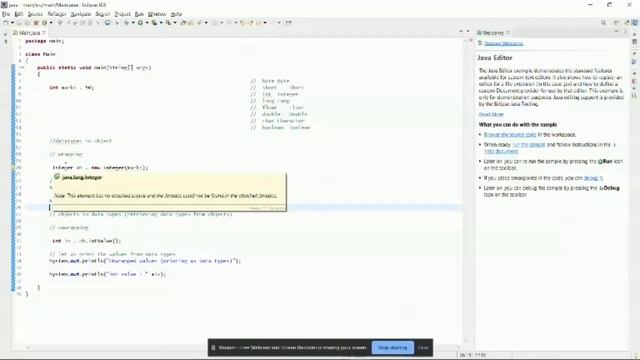The height and width of the screenshot is (360, 640).
Task: Click the line calling ob.intValue()
Action: (x=87, y=241)
